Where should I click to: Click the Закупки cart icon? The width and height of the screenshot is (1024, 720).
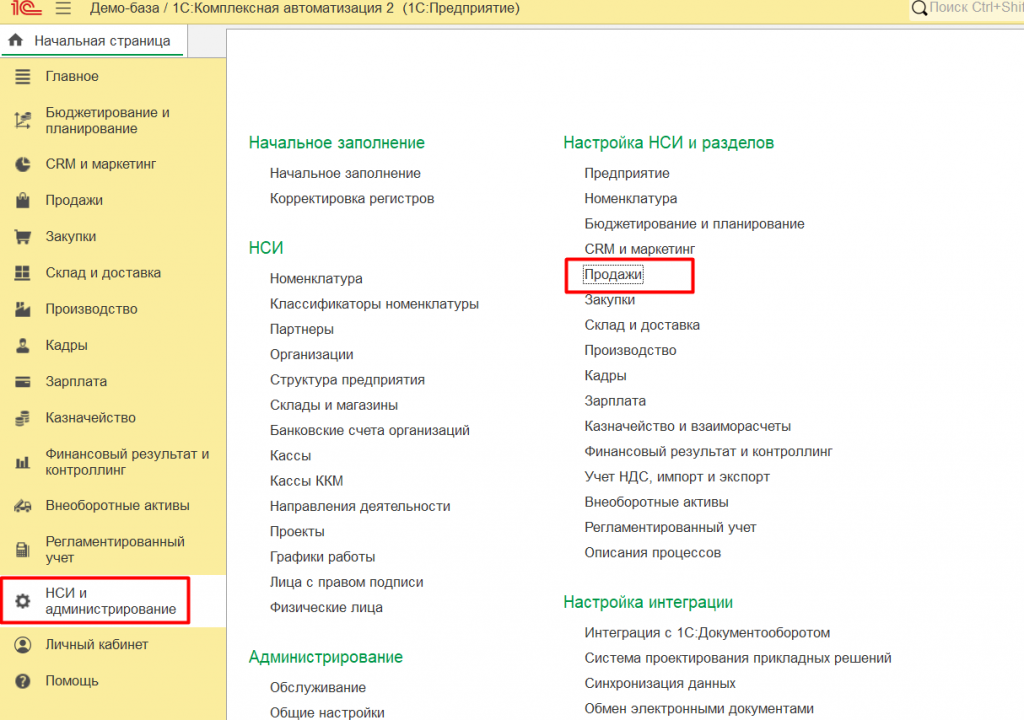pos(23,237)
